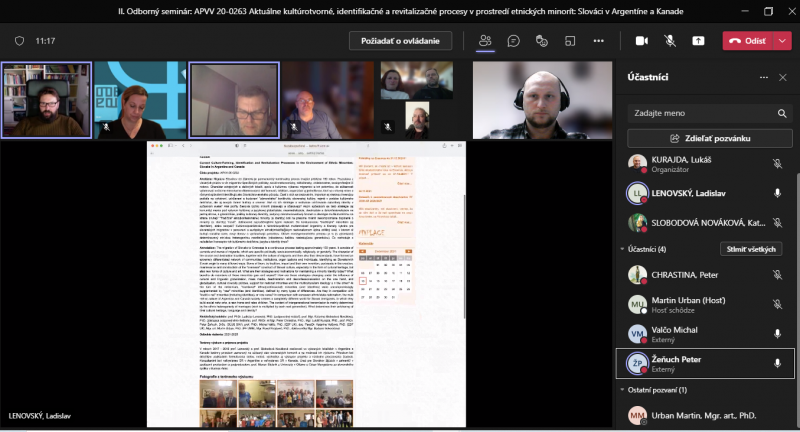Open dropdown arrow next to Odísť
This screenshot has height=432, width=800.
pos(782,41)
